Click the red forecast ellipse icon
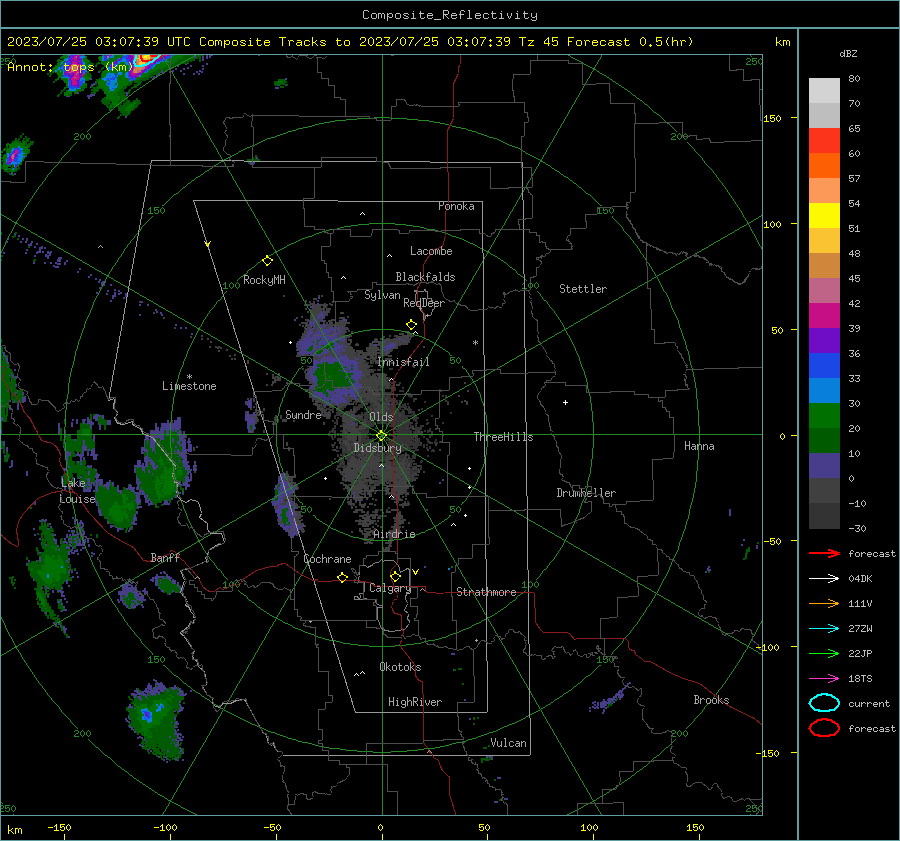The image size is (900, 841). pyautogui.click(x=824, y=728)
